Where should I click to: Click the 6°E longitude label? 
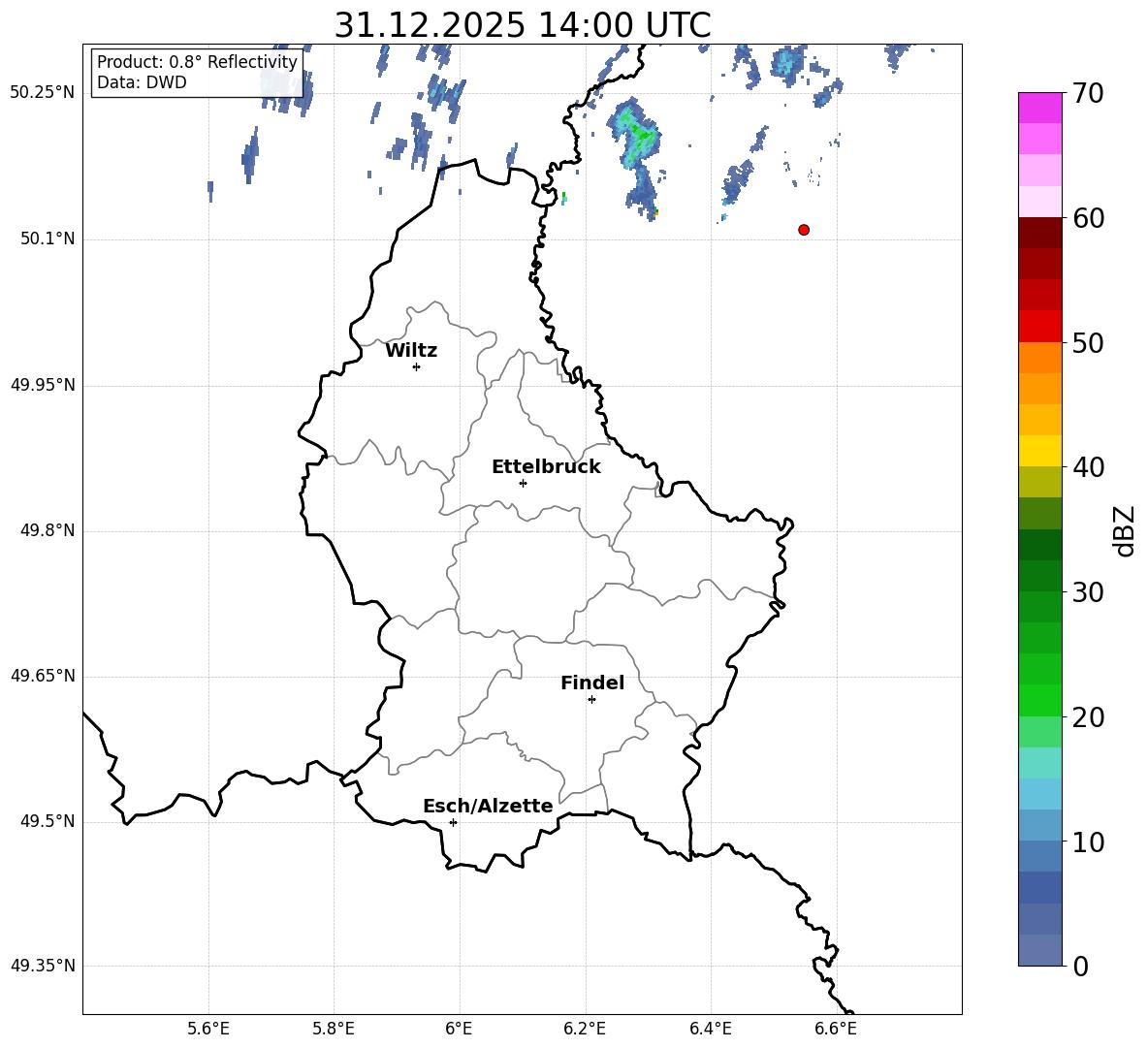click(x=459, y=1029)
